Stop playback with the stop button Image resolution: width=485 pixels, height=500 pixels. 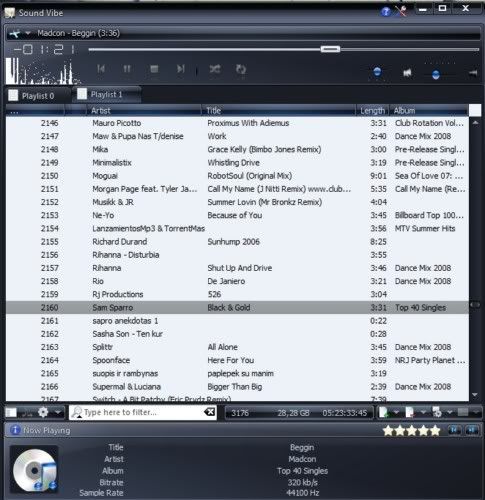(154, 69)
